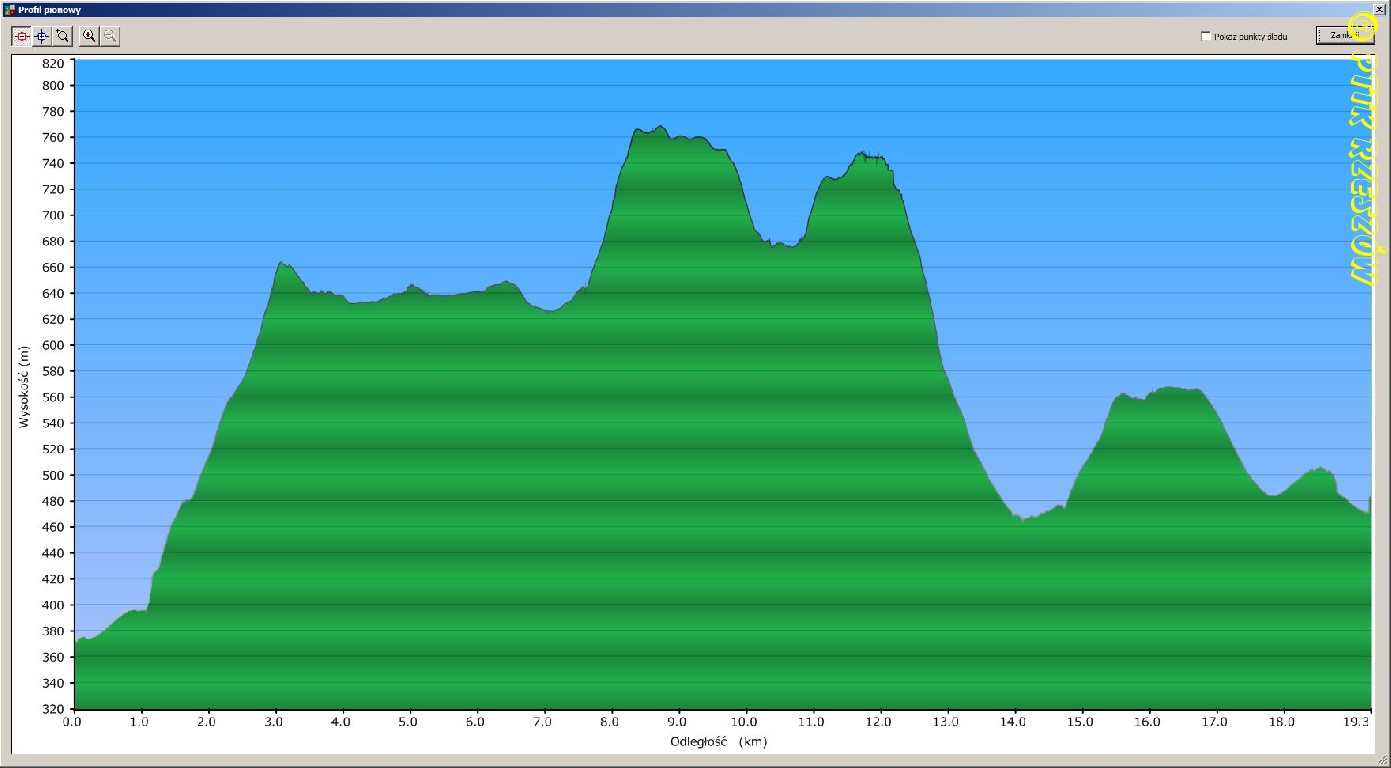Image resolution: width=1391 pixels, height=768 pixels.
Task: Click the plateau top near 16.5 km
Action: coord(1175,388)
